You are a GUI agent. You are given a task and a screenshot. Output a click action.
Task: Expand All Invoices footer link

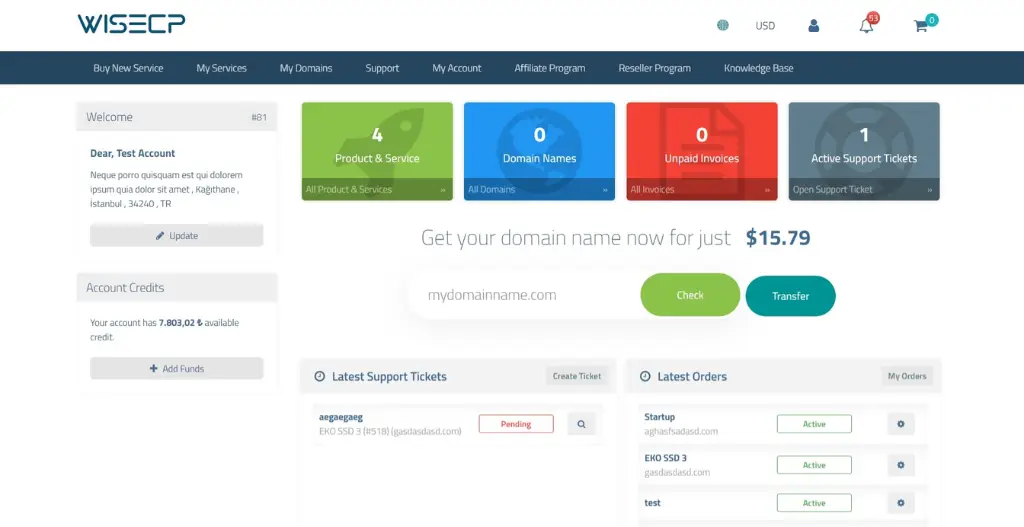701,189
